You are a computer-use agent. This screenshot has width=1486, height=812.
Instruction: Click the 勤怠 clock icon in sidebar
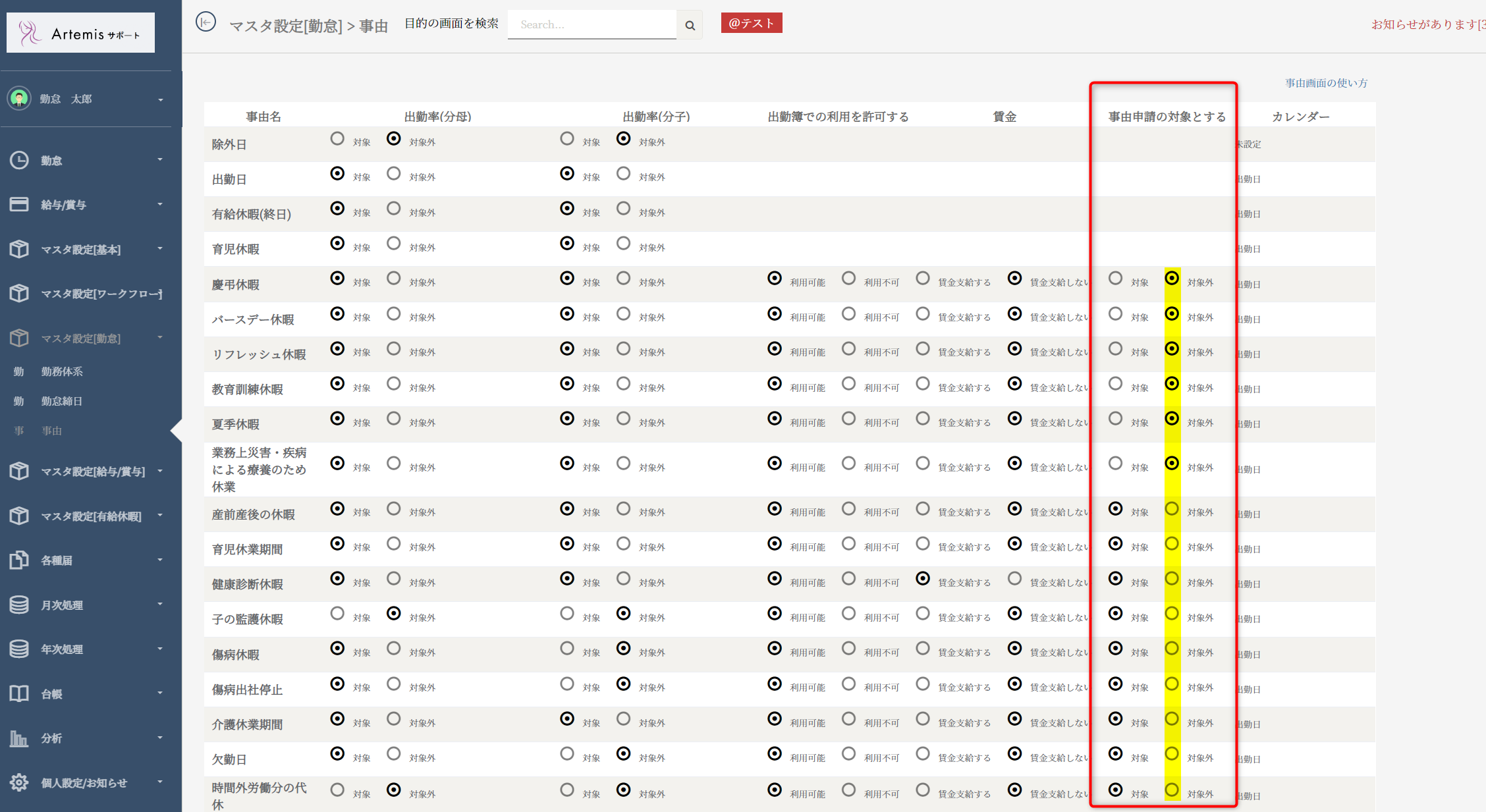coord(19,160)
